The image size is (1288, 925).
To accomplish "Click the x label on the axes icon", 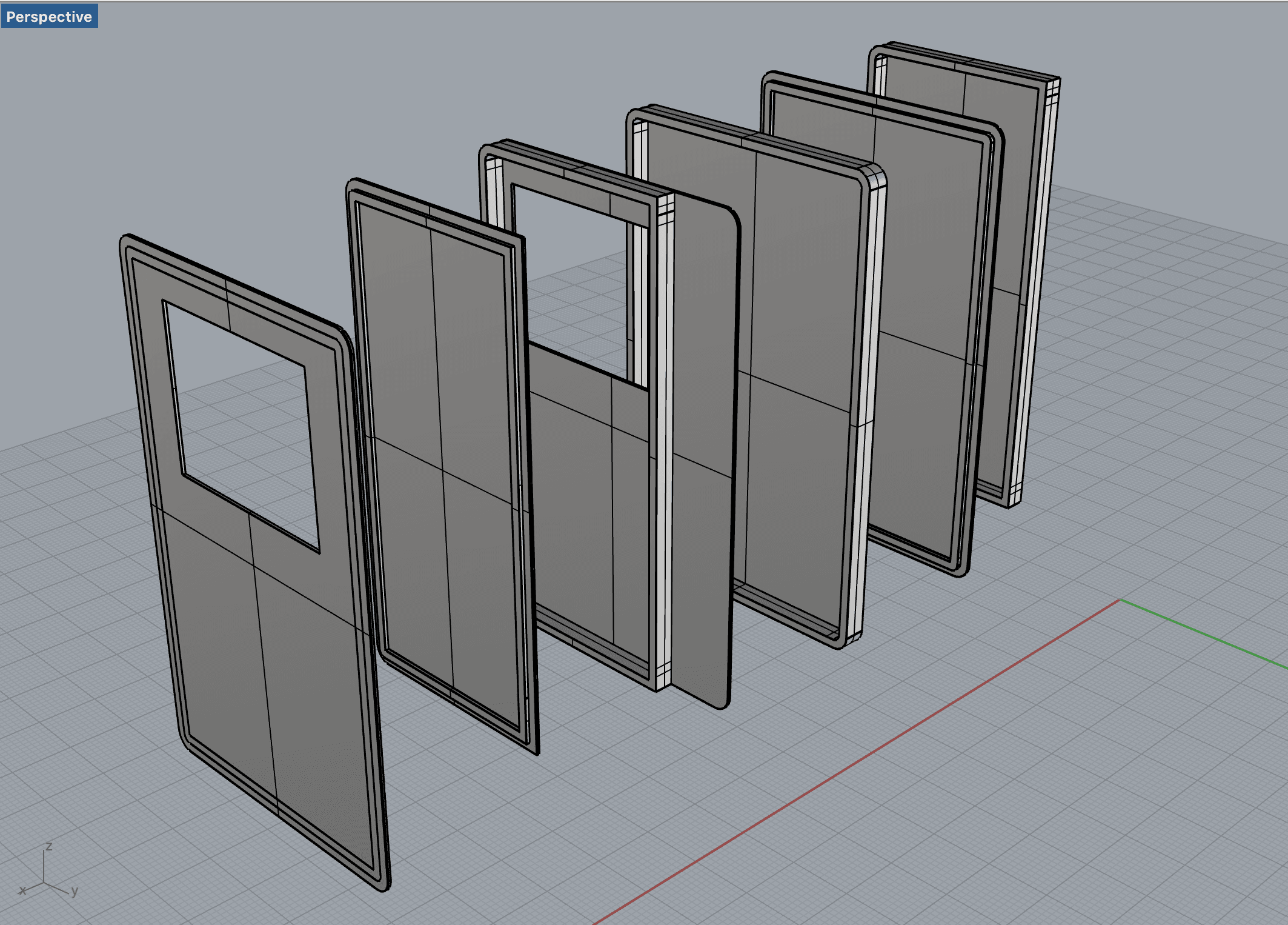I will [22, 890].
